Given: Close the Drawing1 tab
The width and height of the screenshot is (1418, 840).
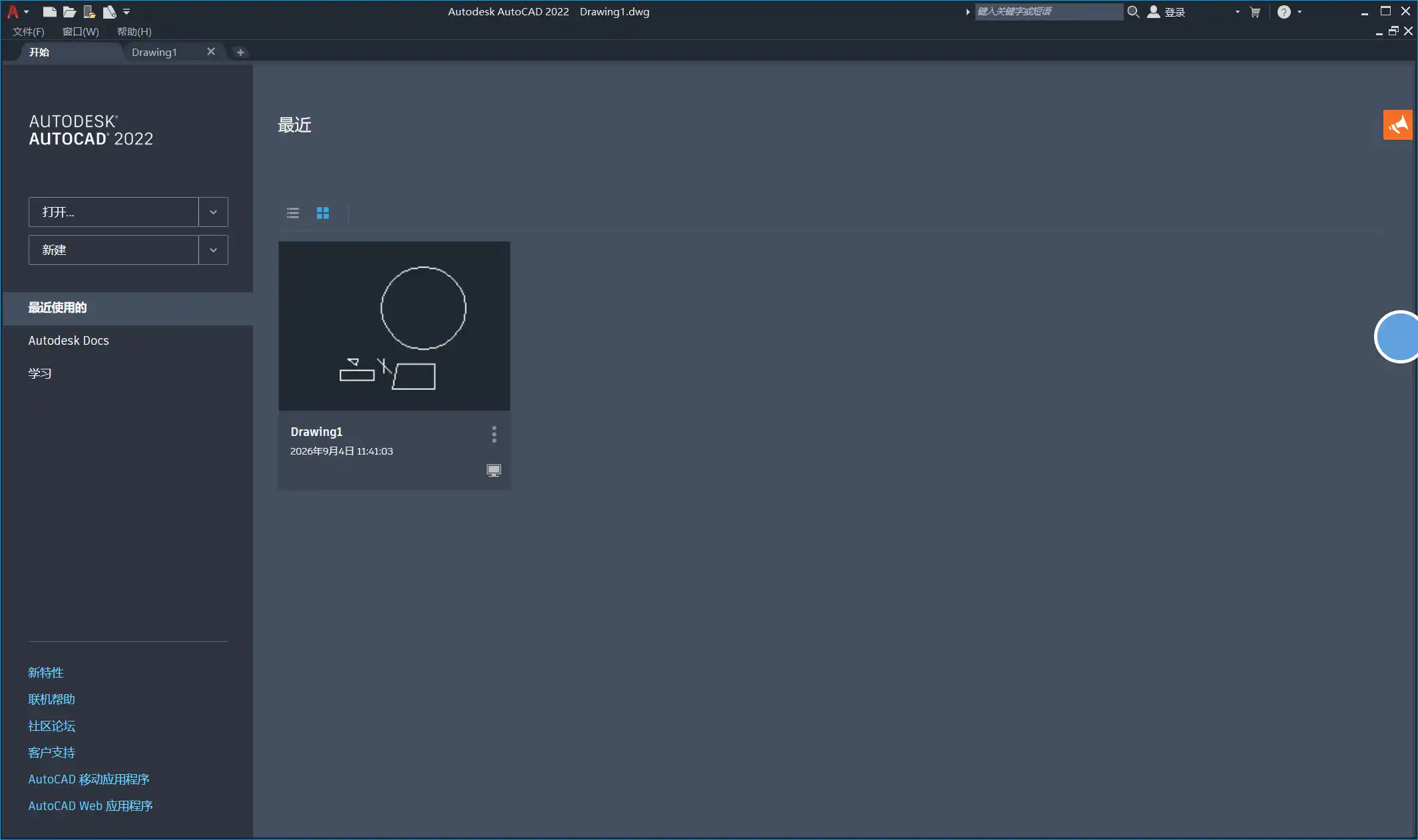Looking at the screenshot, I should (x=211, y=51).
